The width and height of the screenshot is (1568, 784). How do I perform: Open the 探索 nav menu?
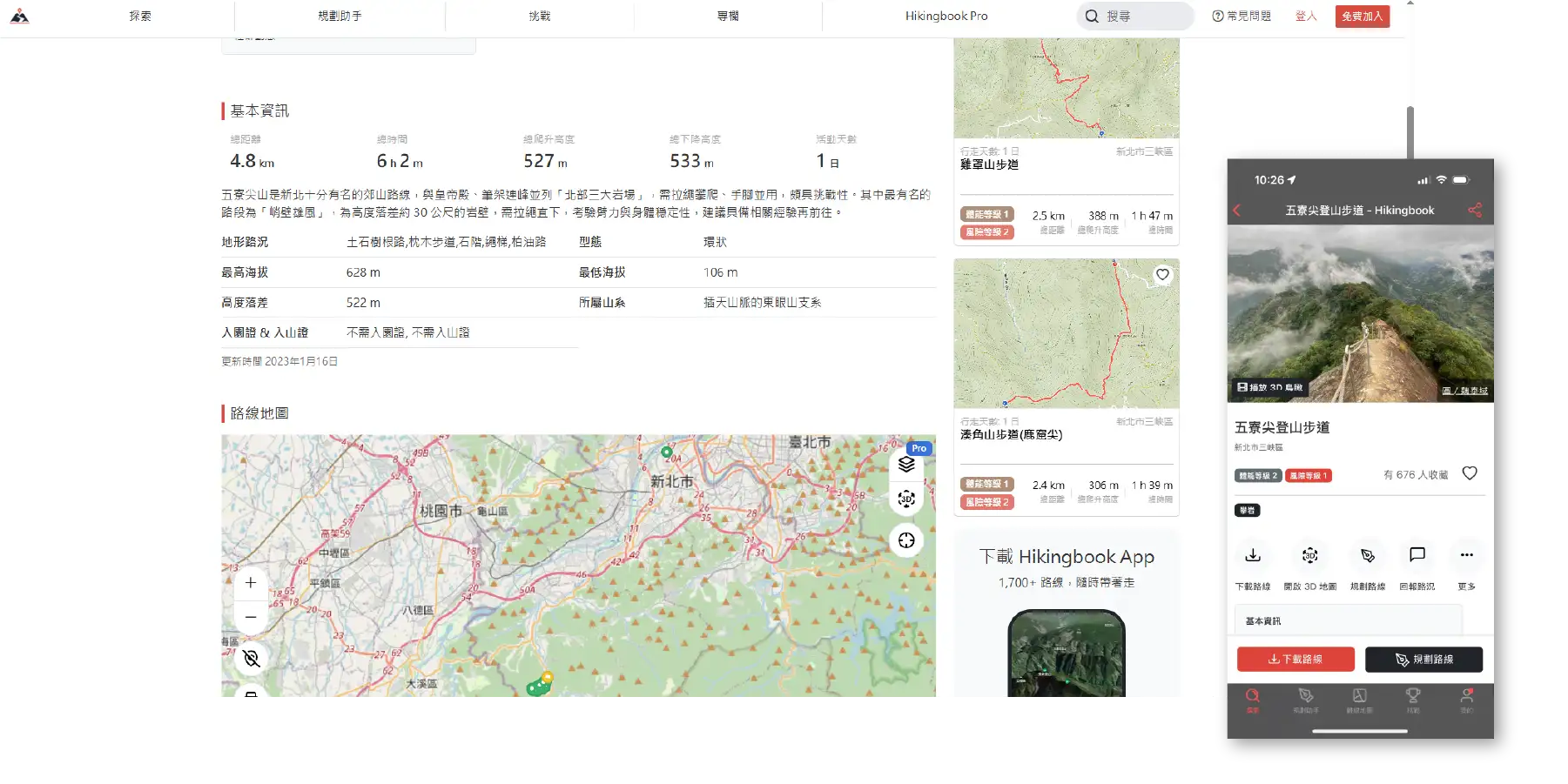(140, 16)
